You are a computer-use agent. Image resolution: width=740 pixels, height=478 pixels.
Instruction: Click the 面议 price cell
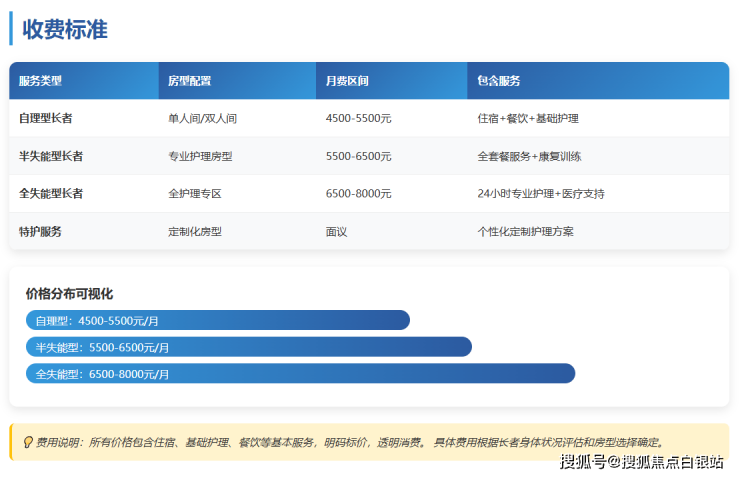[336, 231]
